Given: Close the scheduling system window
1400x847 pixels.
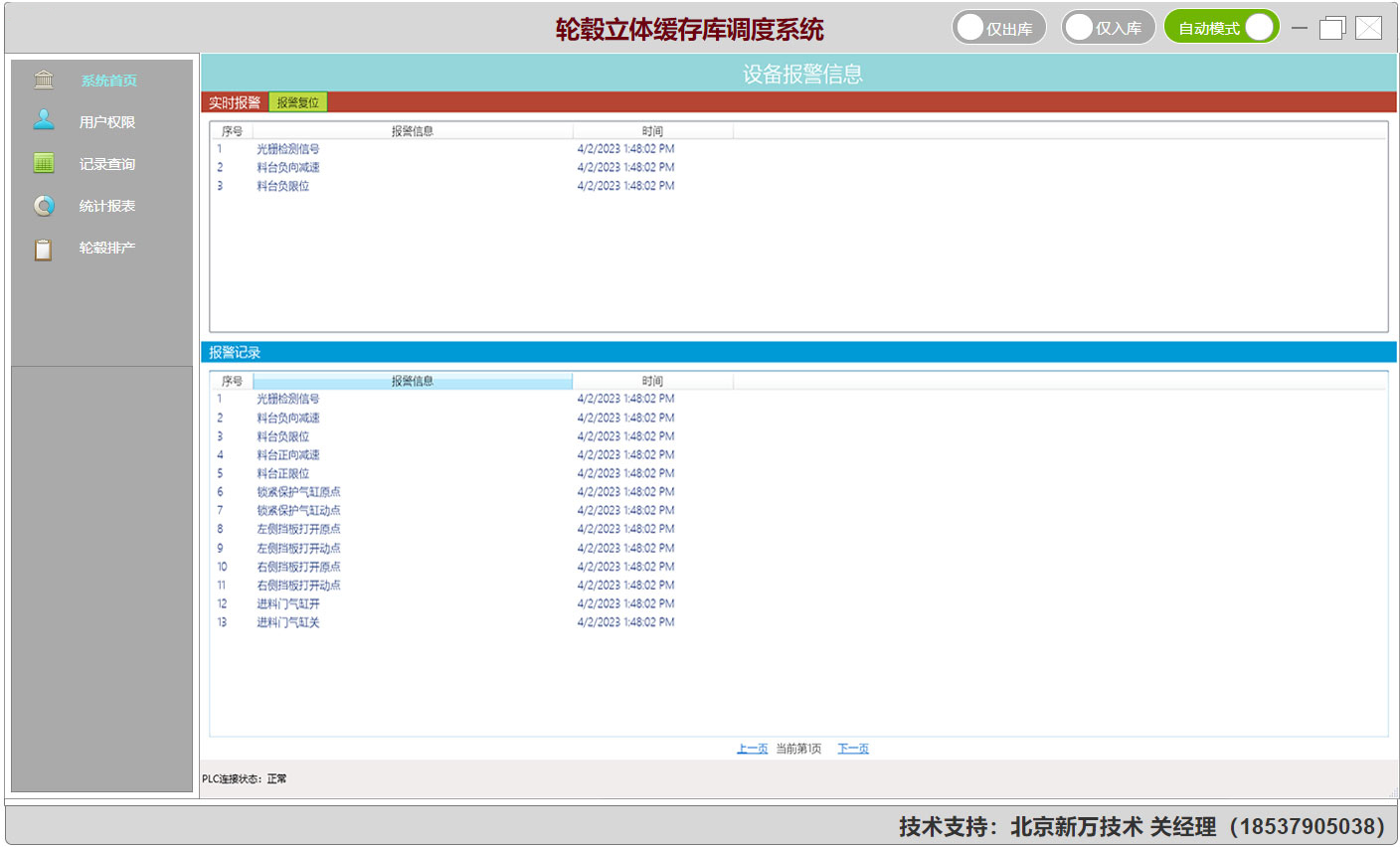Looking at the screenshot, I should (x=1369, y=28).
